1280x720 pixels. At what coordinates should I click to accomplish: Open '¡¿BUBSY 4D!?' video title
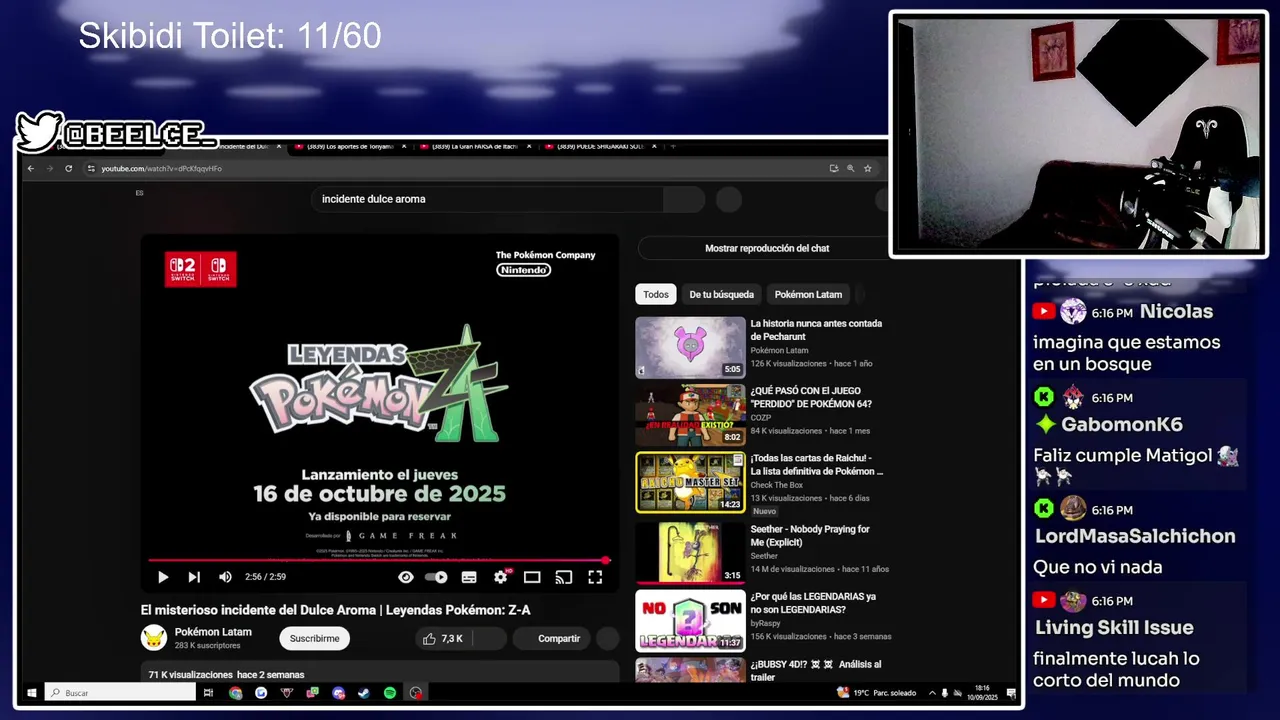(x=816, y=670)
